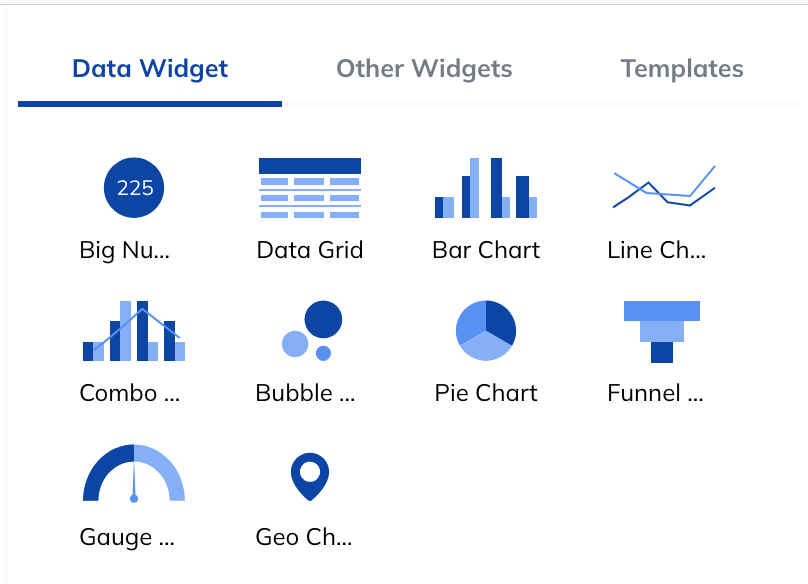Select the Data Widget tab
808x584 pixels.
click(x=148, y=69)
